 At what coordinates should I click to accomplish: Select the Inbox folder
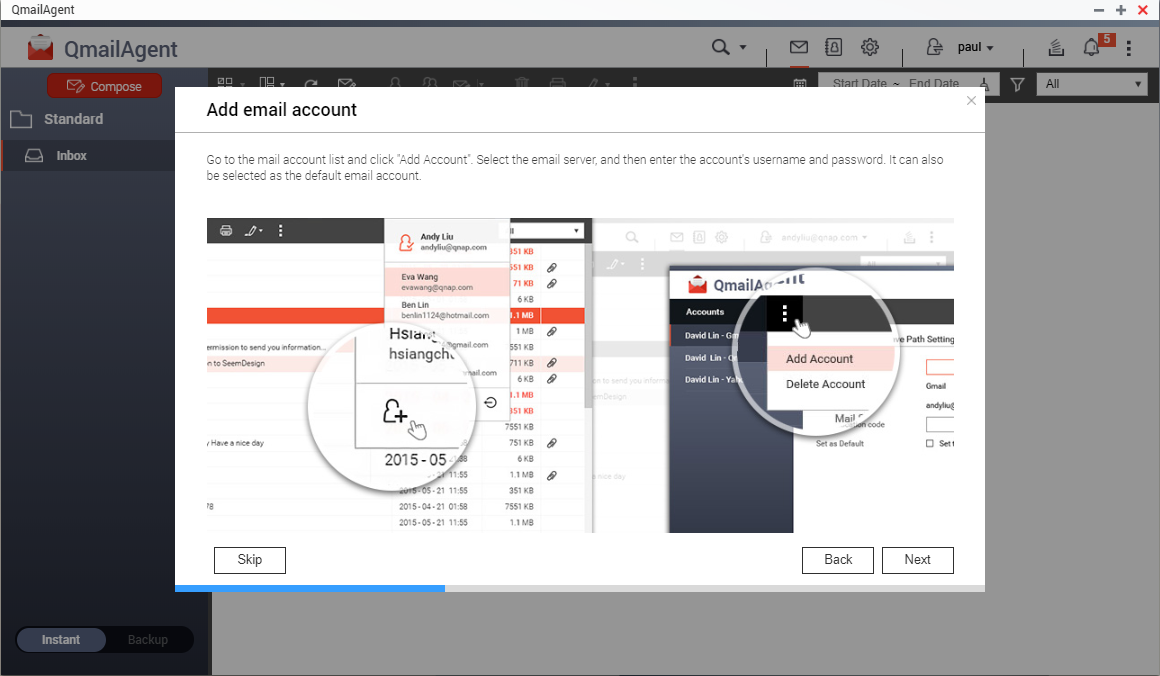click(x=72, y=156)
